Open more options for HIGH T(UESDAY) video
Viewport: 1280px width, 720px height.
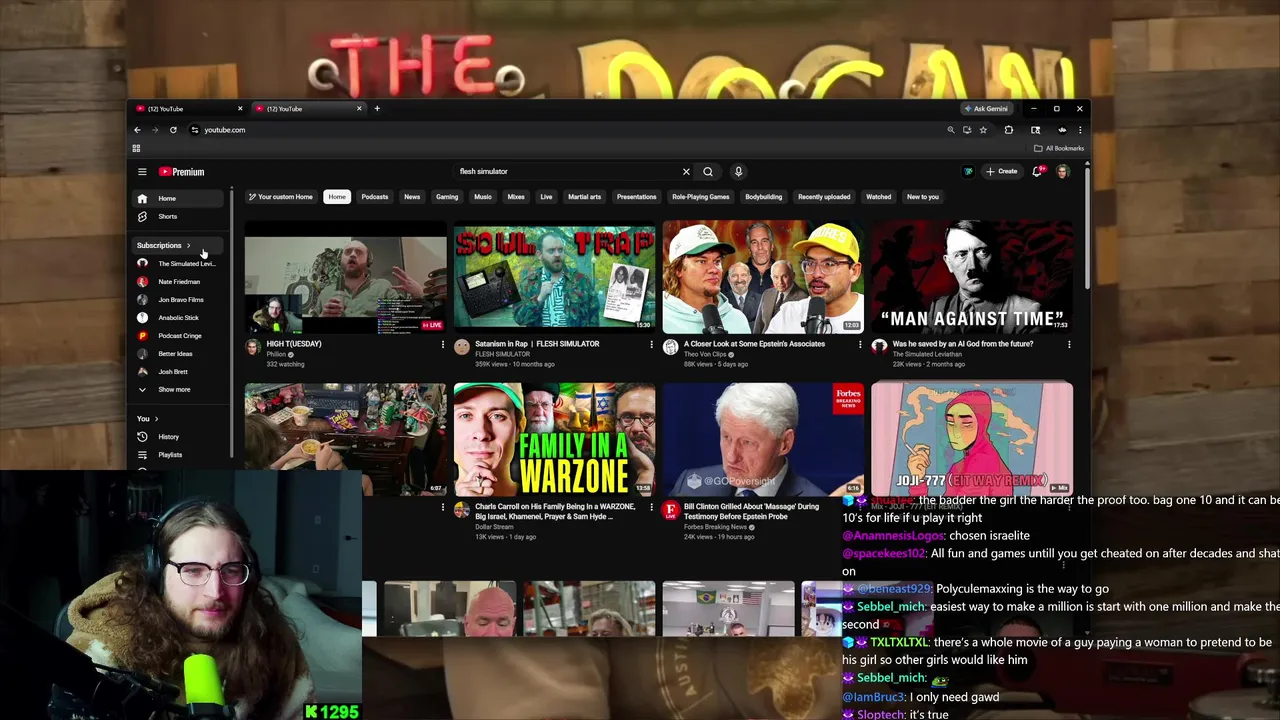coord(443,344)
